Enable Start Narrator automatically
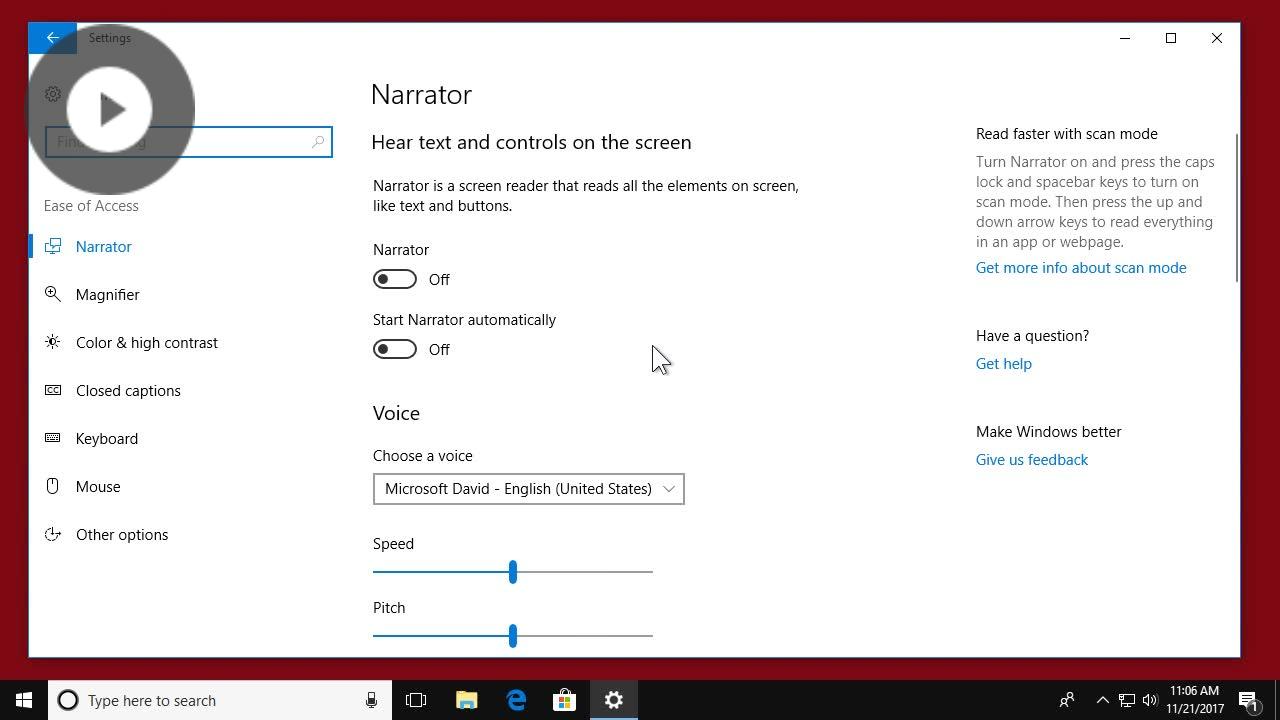 coord(395,349)
